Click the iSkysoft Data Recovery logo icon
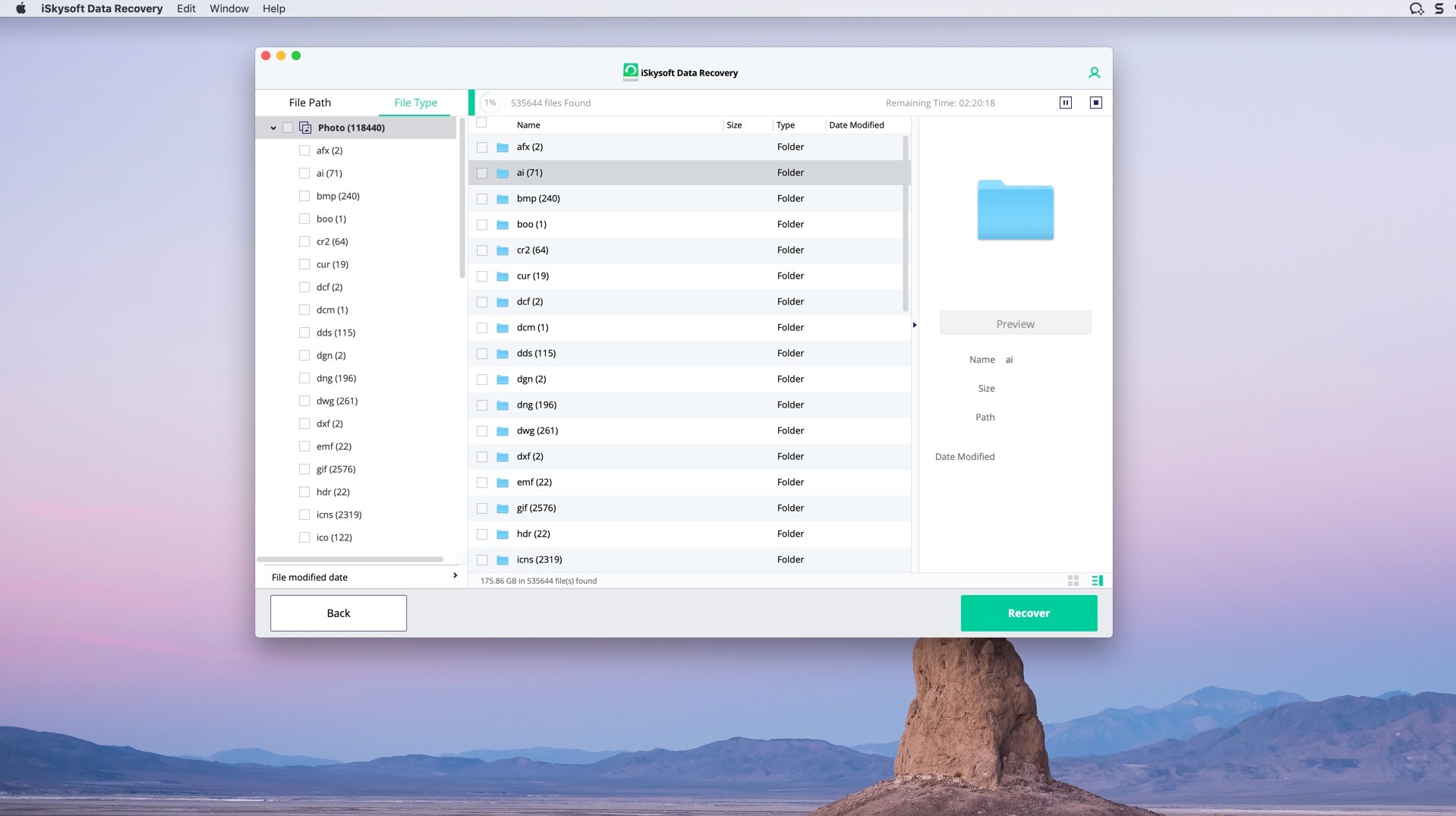1456x816 pixels. [630, 72]
